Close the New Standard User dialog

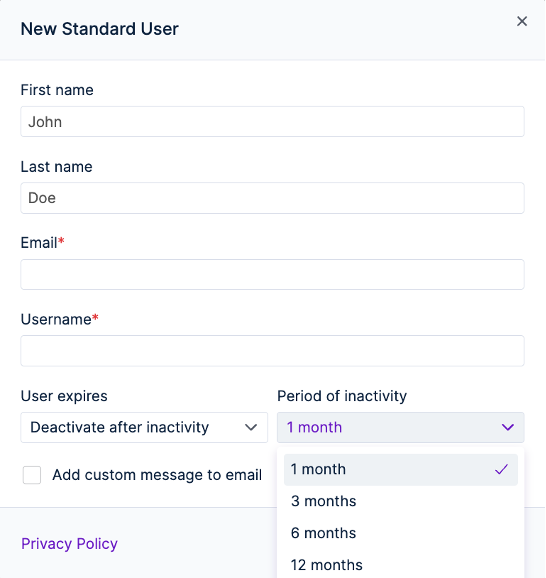(x=522, y=21)
